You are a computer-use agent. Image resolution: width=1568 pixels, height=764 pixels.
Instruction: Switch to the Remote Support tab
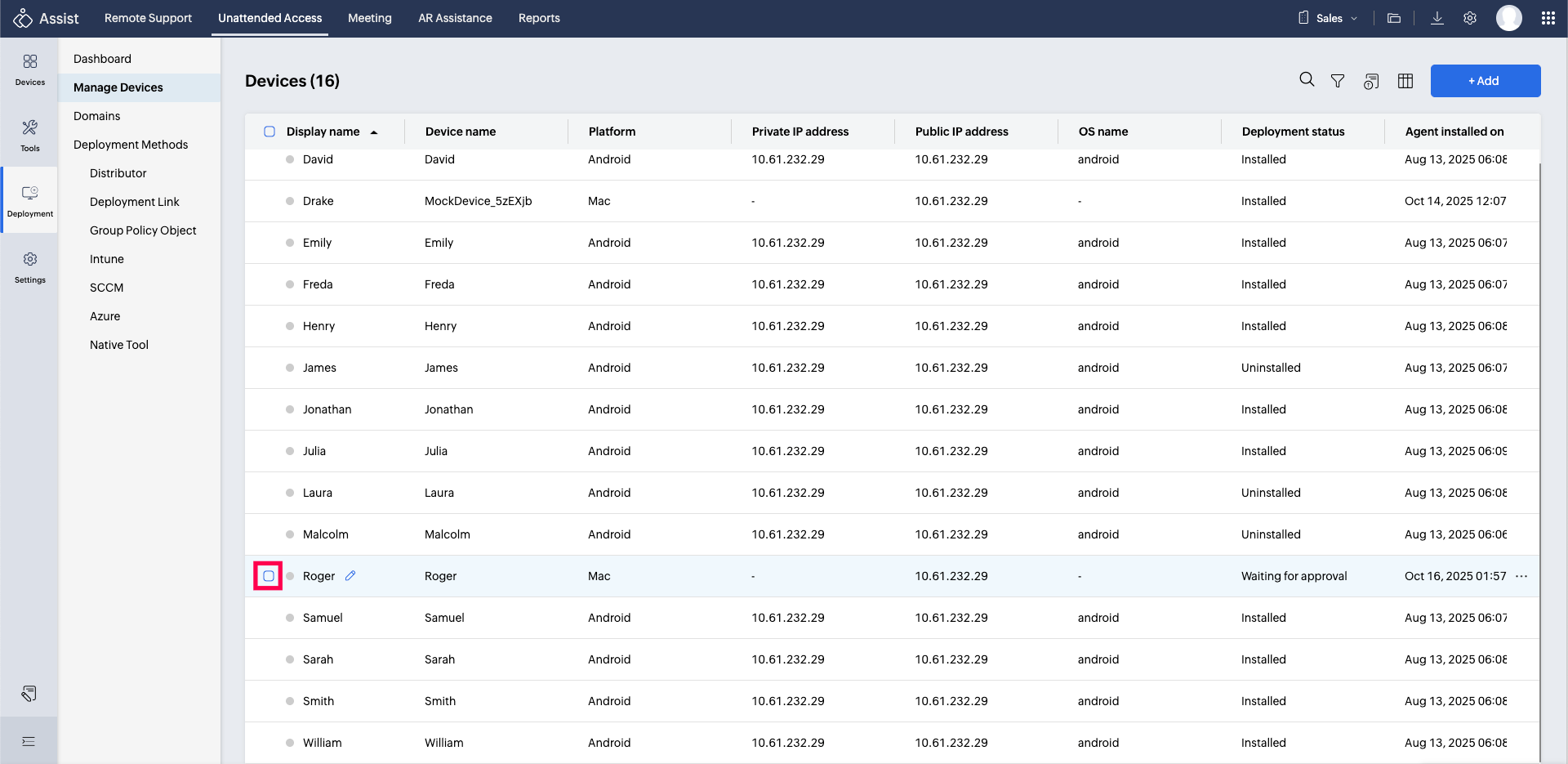coord(148,18)
